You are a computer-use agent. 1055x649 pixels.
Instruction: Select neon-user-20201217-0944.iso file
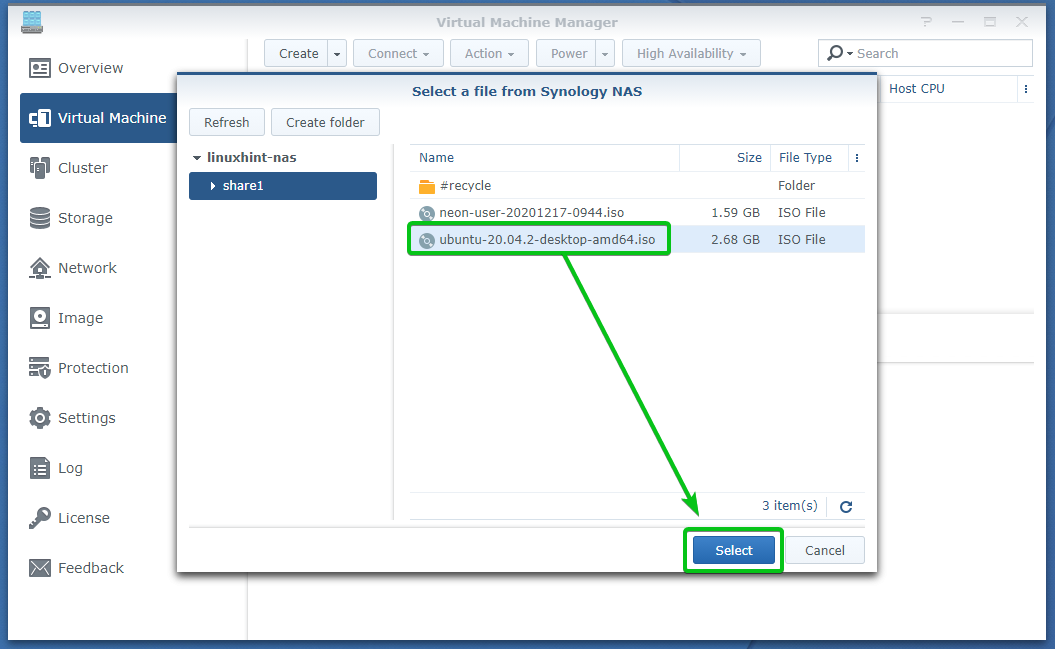point(637,213)
